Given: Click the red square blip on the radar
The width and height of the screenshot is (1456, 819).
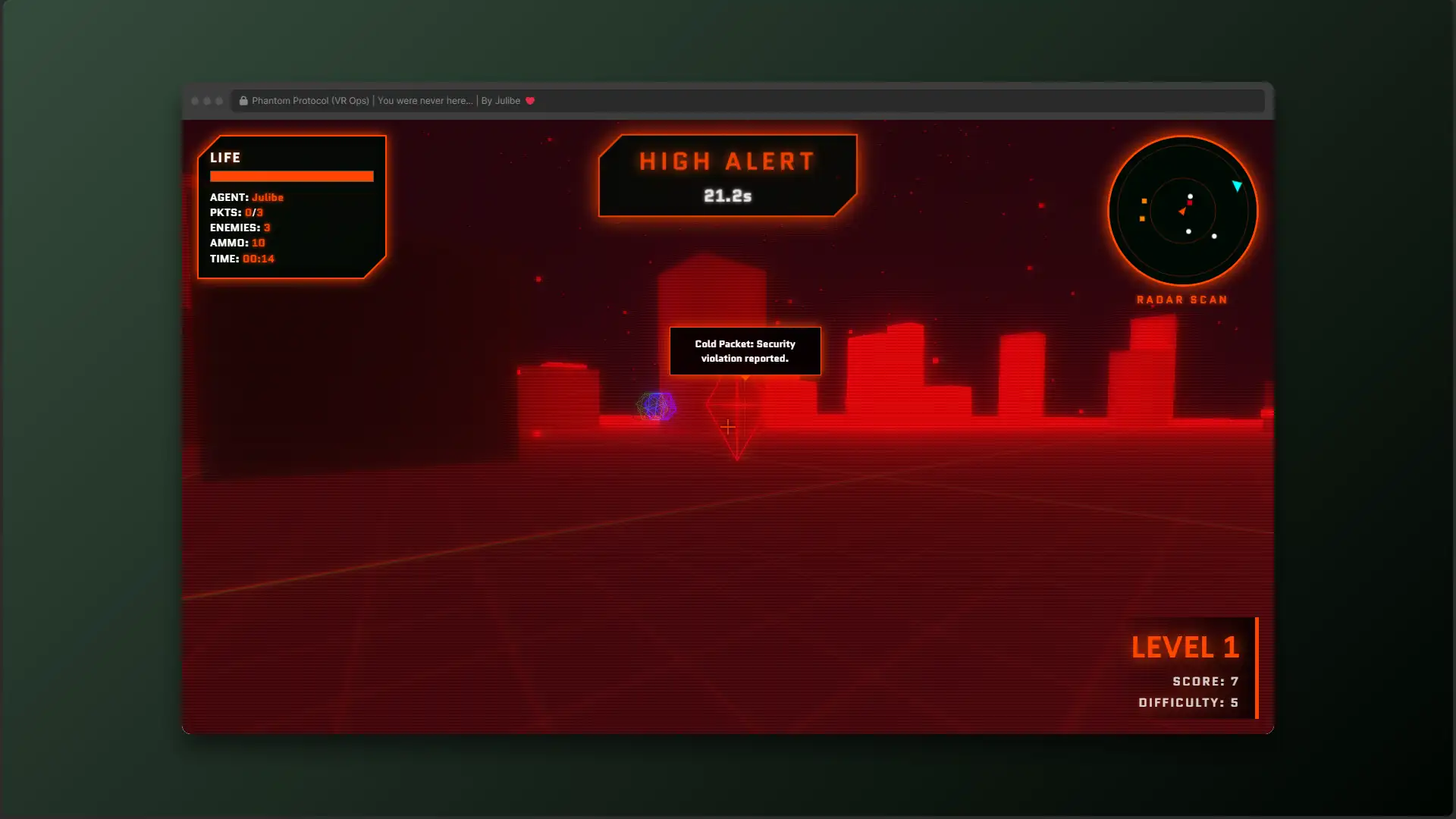Looking at the screenshot, I should (1190, 203).
